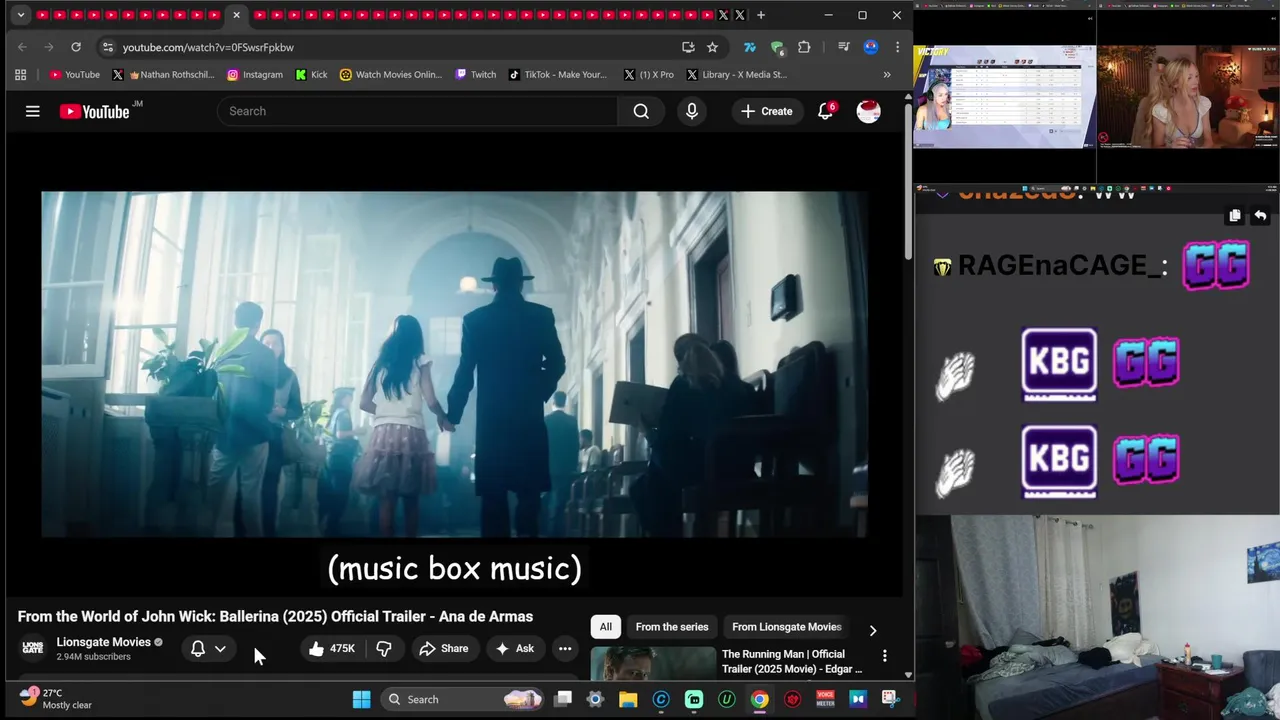Select From Lionsgate Movies chip

(x=787, y=627)
